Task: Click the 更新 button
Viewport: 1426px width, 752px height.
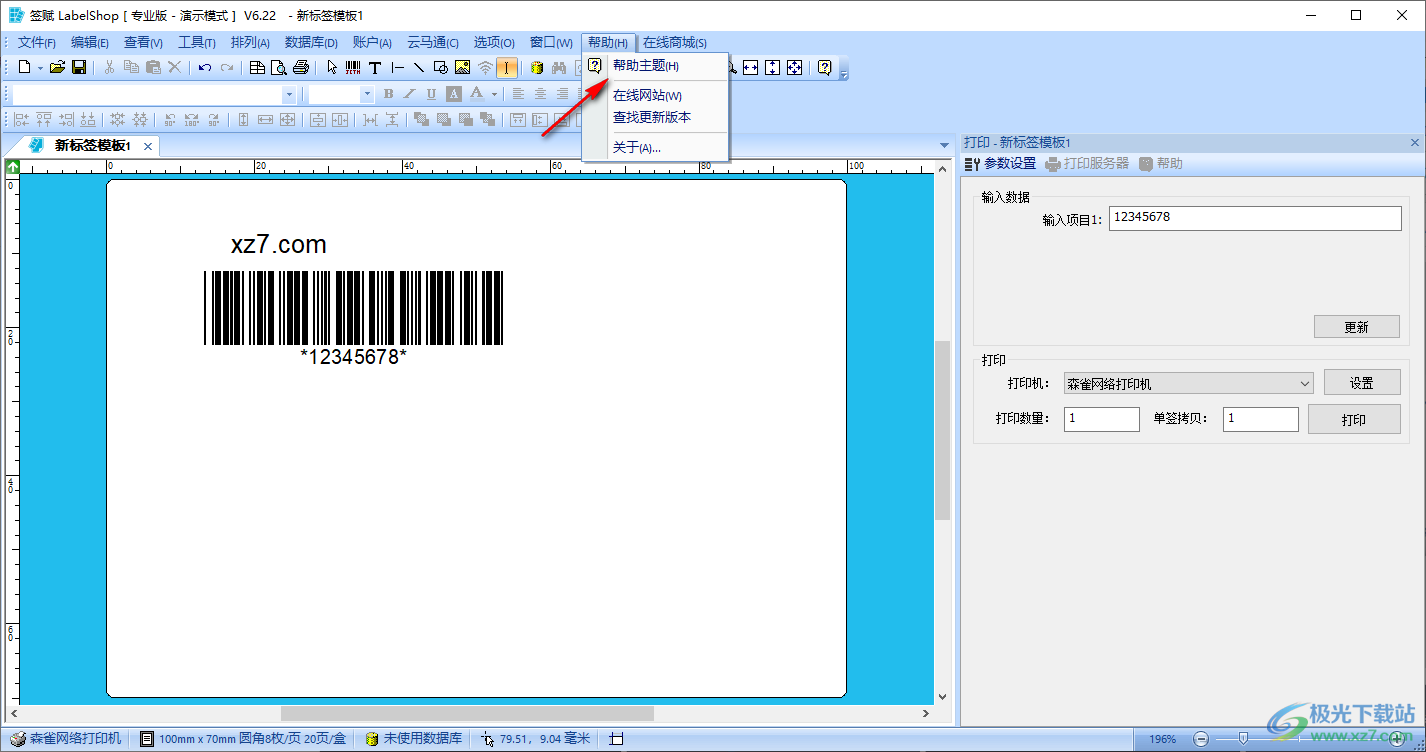Action: point(1356,327)
